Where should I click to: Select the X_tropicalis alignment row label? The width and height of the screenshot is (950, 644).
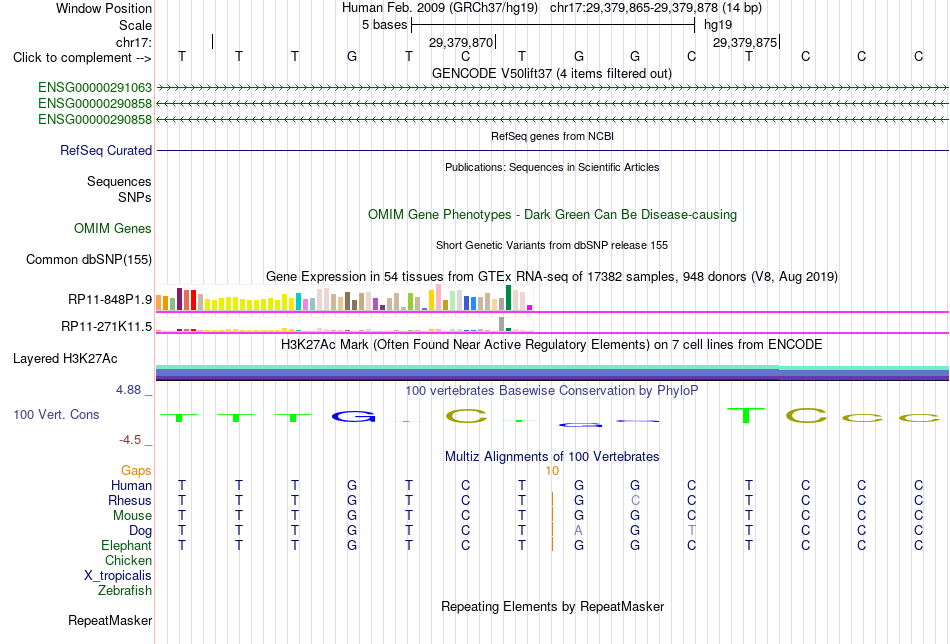(x=118, y=576)
